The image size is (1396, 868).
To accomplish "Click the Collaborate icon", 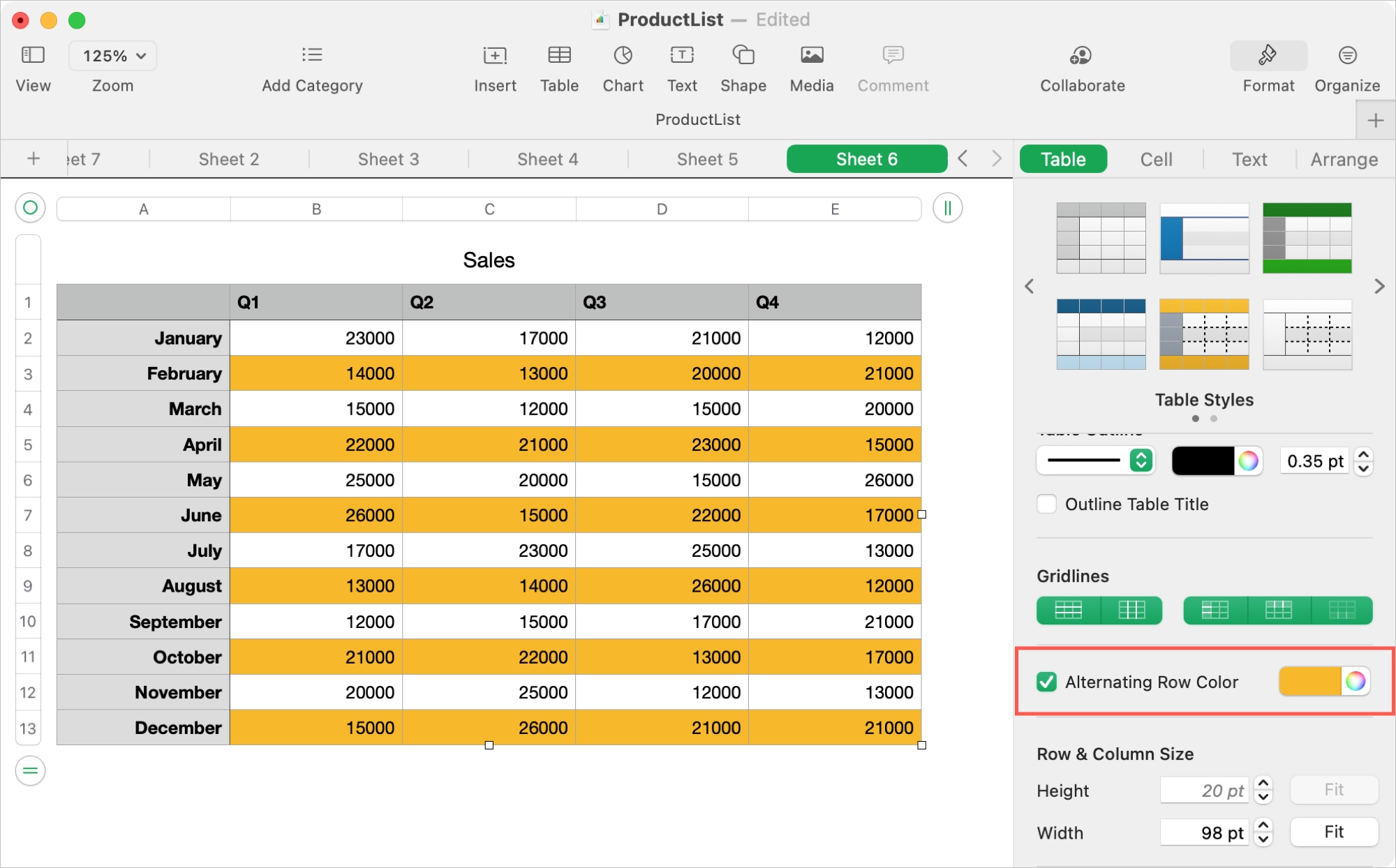I will pos(1081,57).
